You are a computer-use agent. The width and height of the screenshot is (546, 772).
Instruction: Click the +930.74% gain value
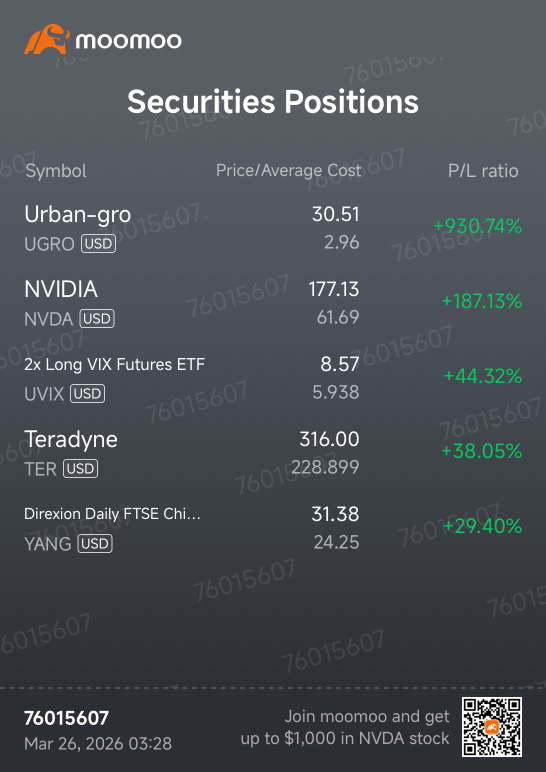(477, 226)
